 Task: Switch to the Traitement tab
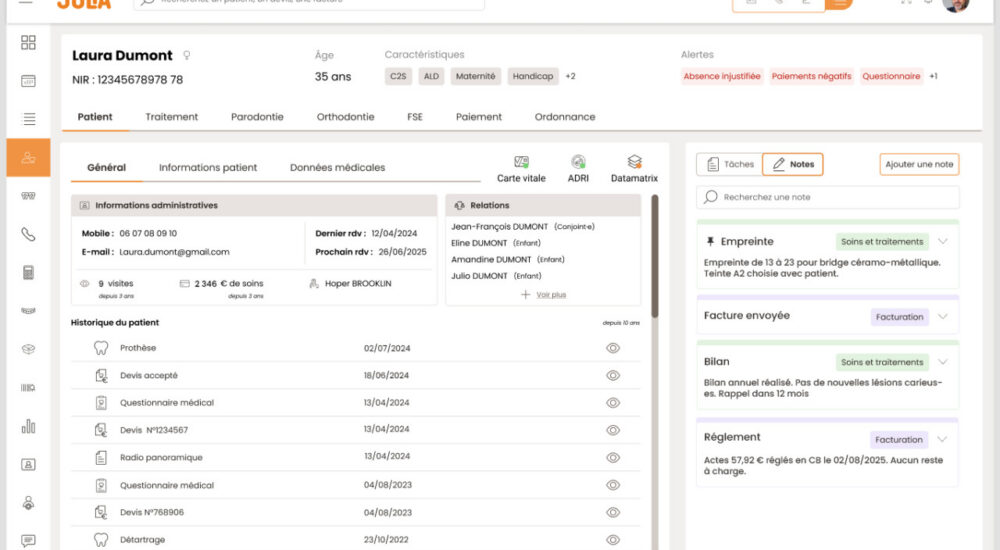pos(172,117)
